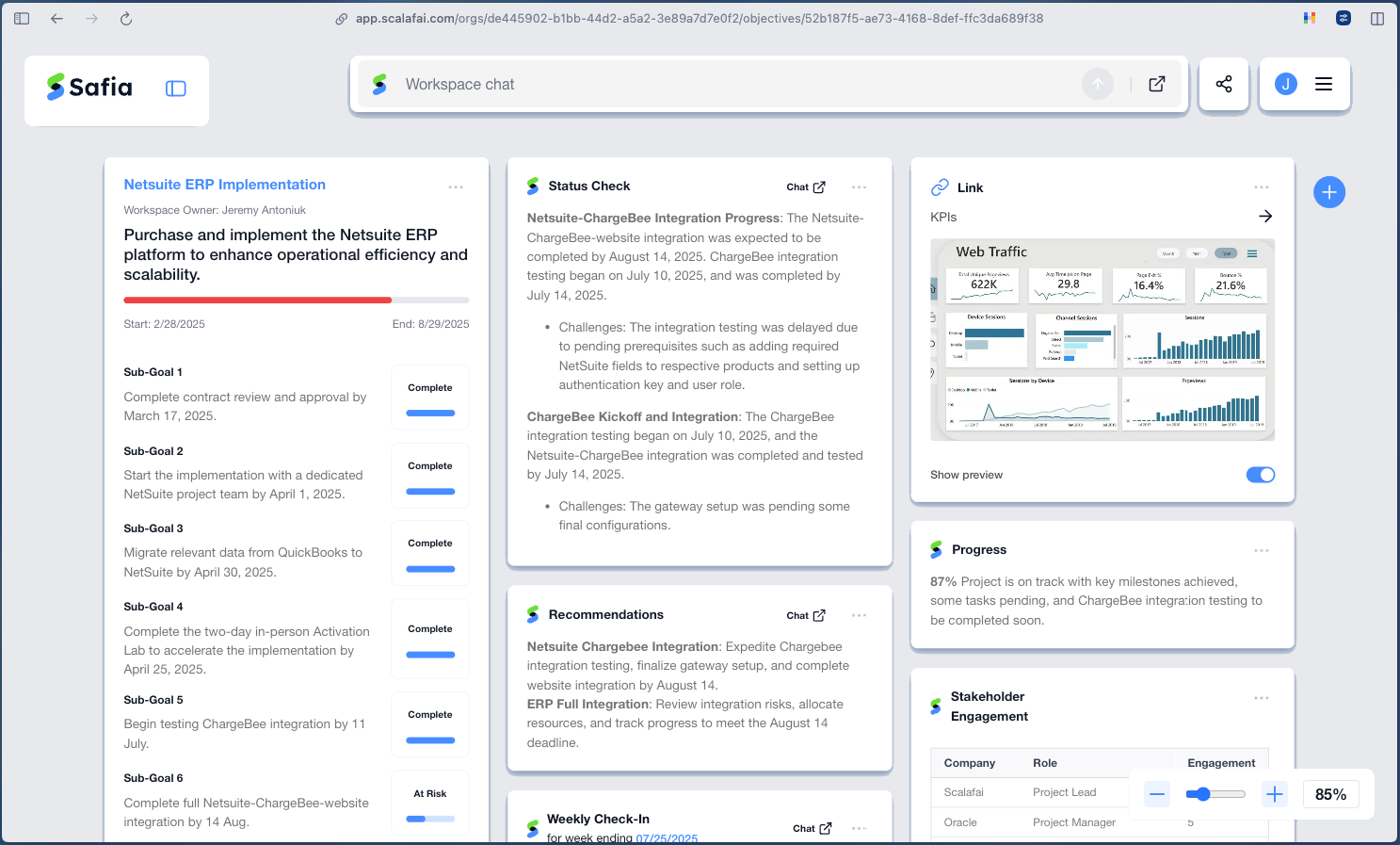This screenshot has height=845, width=1400.
Task: Open Stakeholder Engagement options menu
Action: tap(1262, 698)
